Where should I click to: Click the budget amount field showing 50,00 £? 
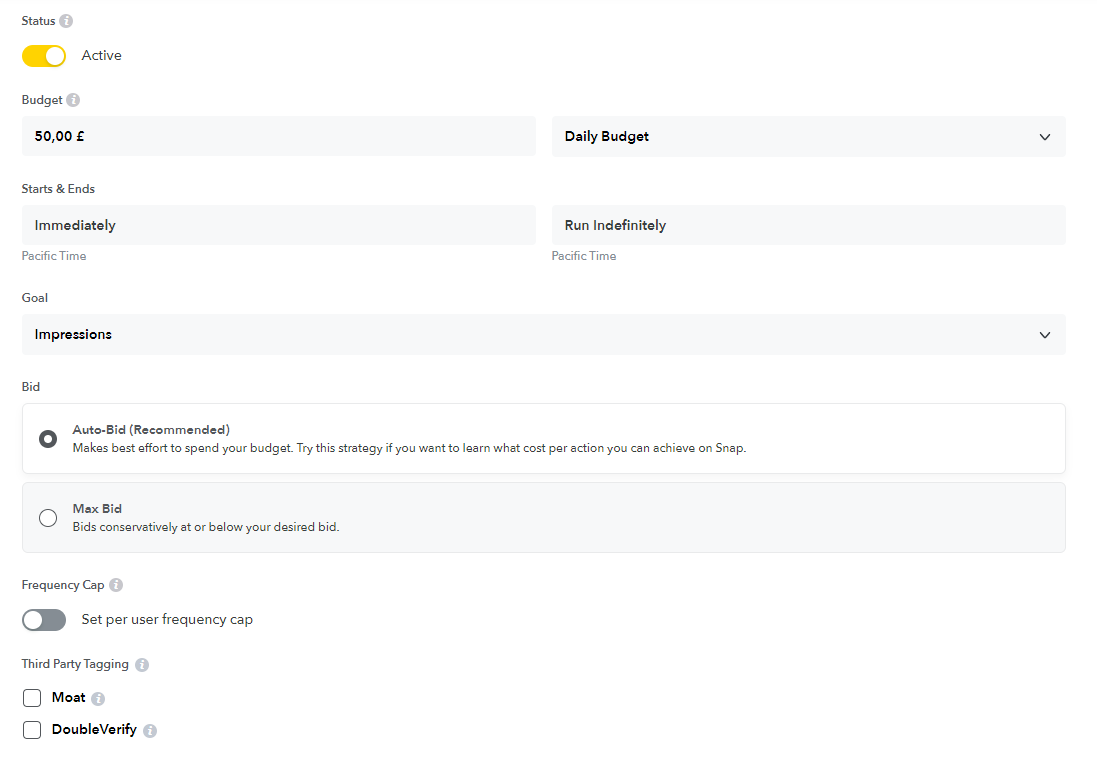[278, 136]
